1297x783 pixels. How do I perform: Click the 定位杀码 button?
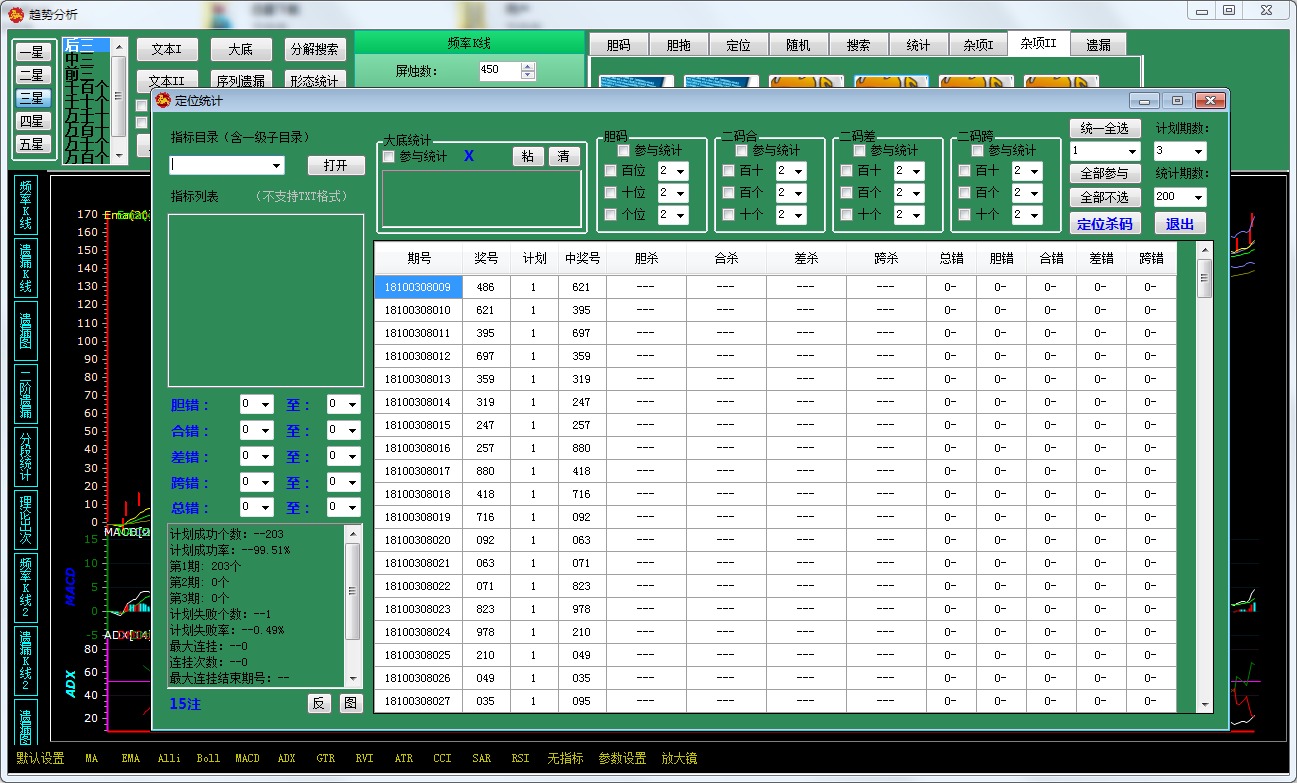point(1105,224)
